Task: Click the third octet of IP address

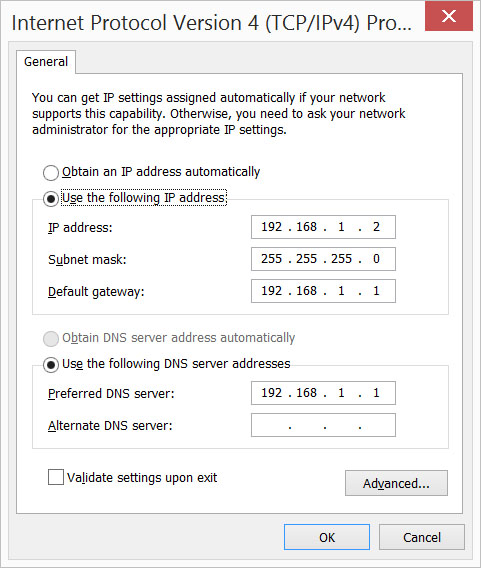Action: (341, 227)
